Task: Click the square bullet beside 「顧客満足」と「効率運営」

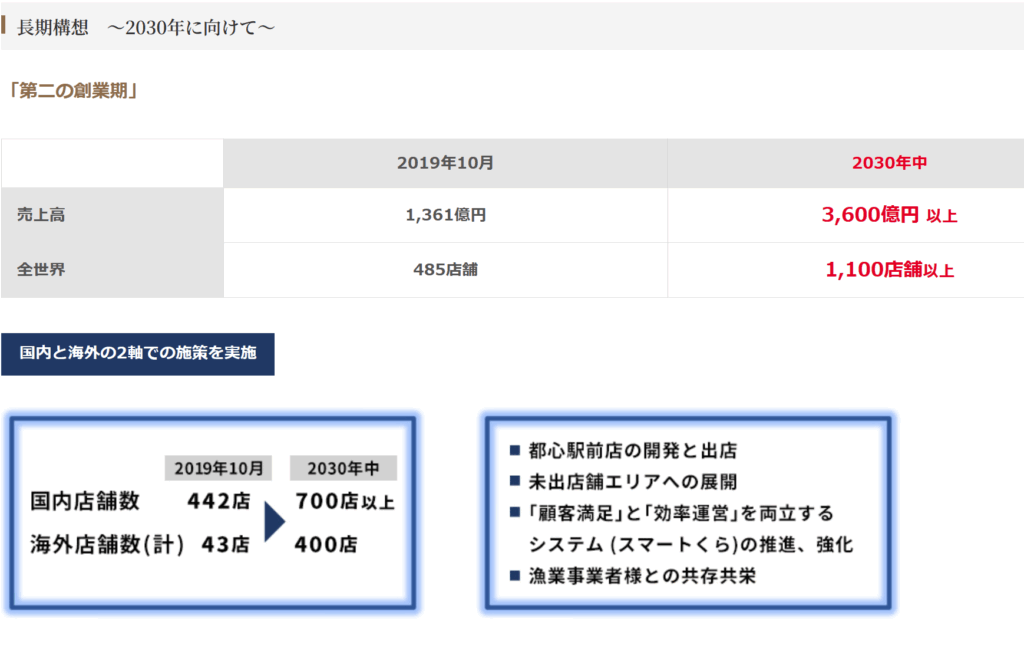Action: (x=514, y=513)
